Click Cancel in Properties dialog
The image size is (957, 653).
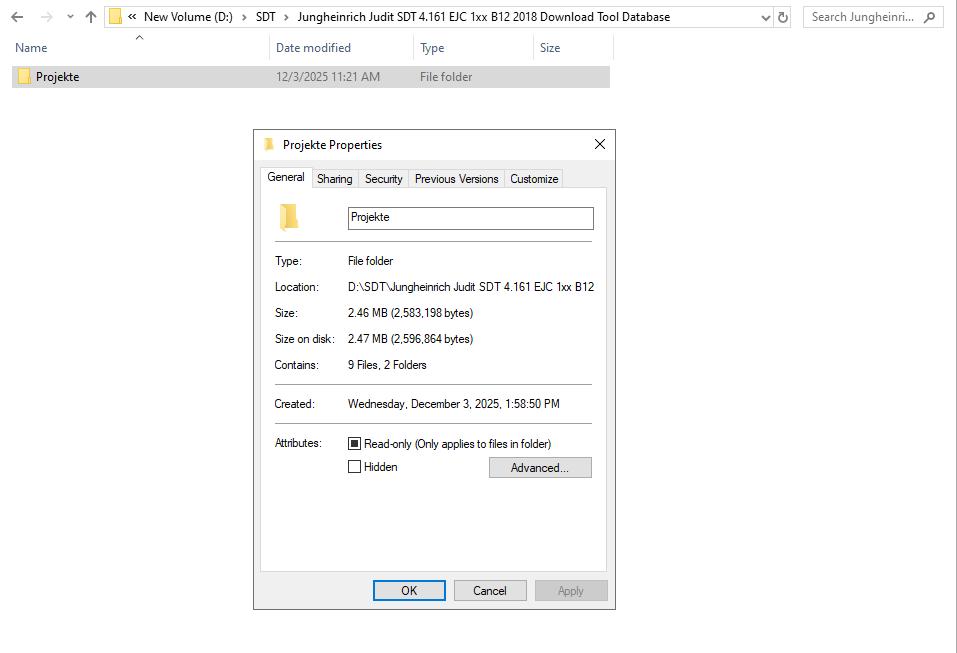tap(489, 591)
